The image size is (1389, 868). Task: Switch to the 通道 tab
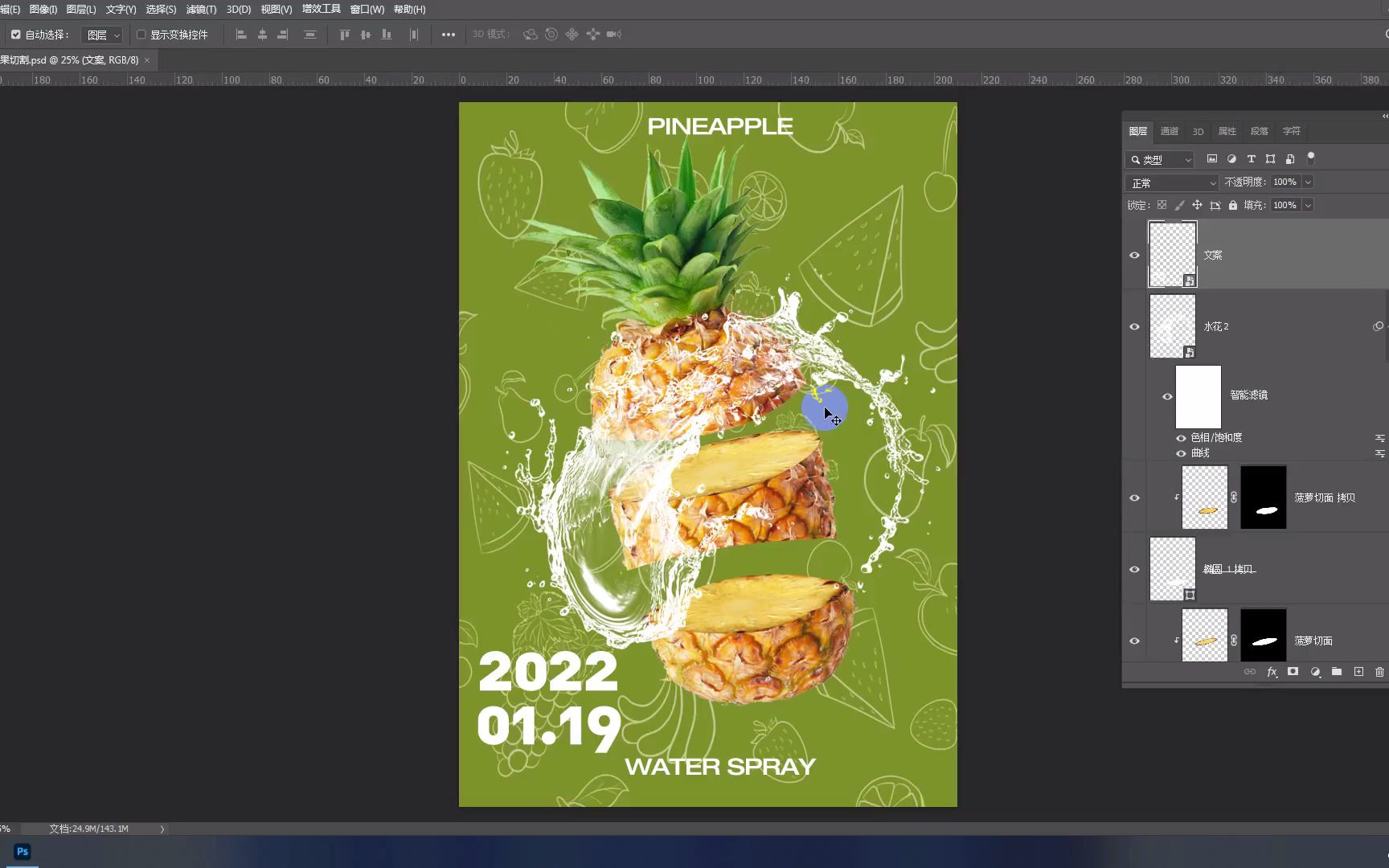pos(1170,131)
